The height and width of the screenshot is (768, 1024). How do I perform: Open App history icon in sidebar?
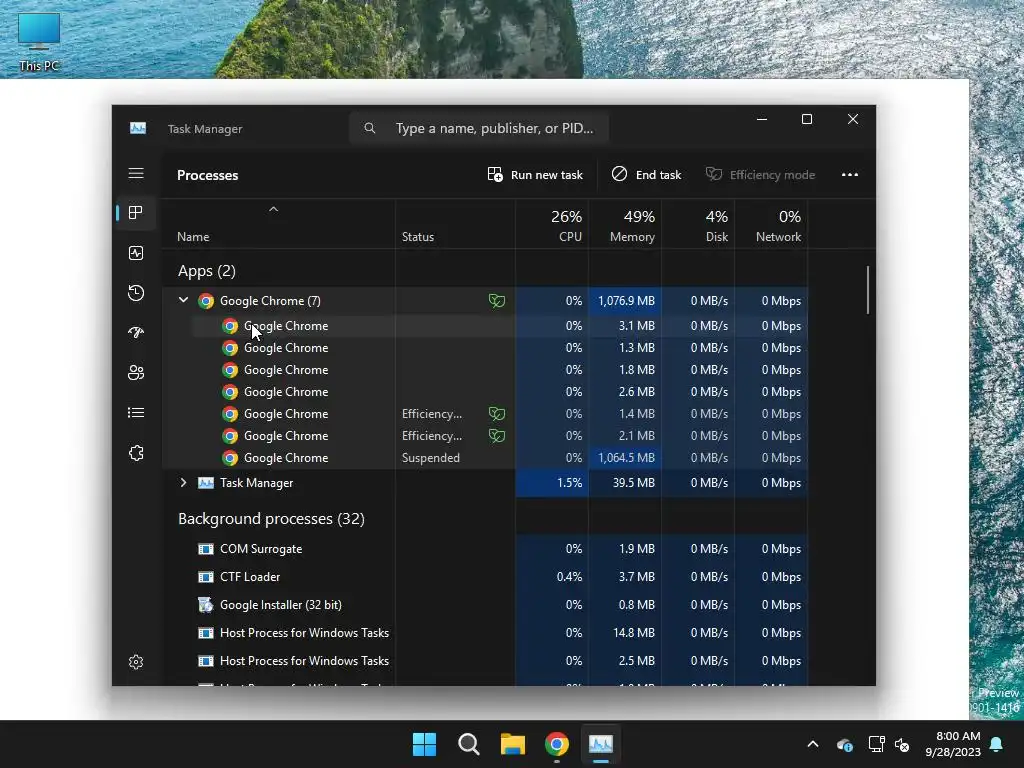point(136,293)
